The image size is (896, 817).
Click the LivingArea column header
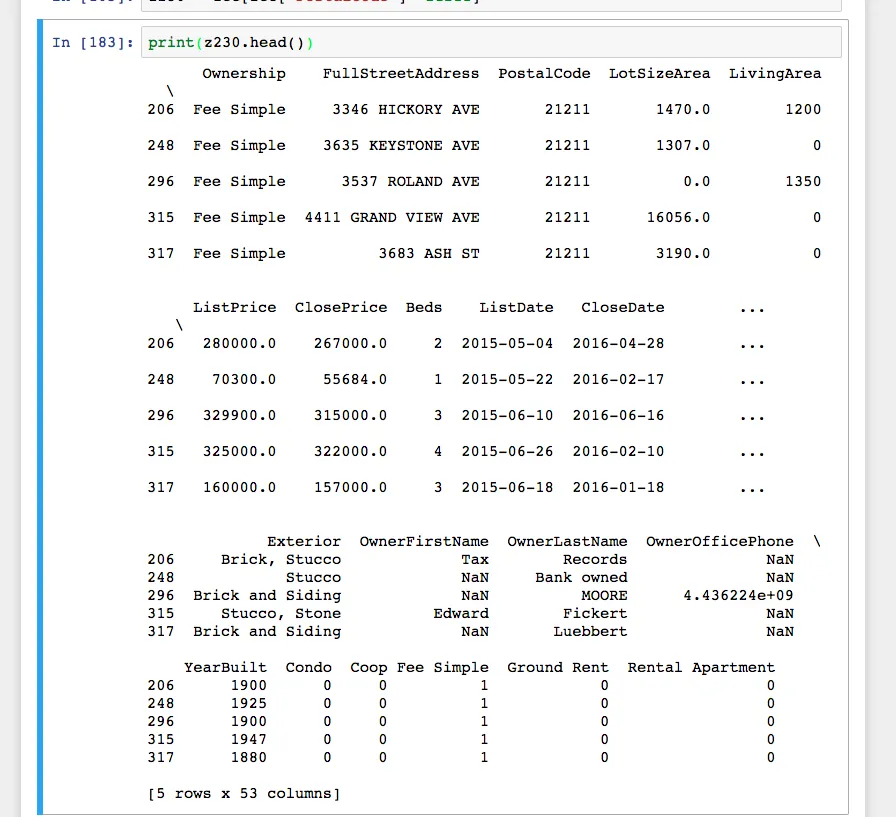(x=775, y=73)
